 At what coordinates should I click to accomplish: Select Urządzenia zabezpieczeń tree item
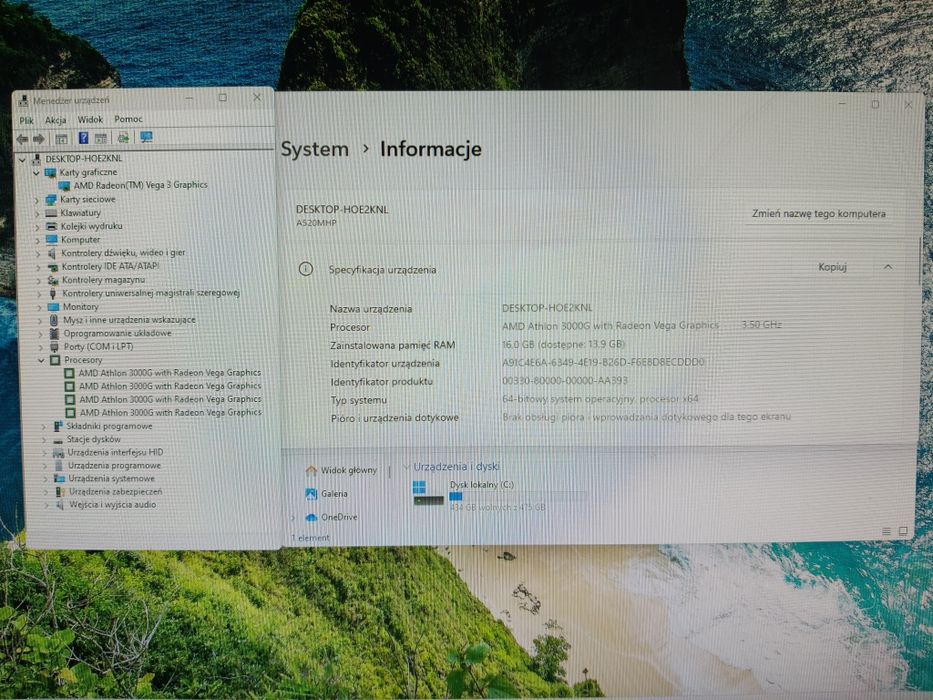point(115,492)
